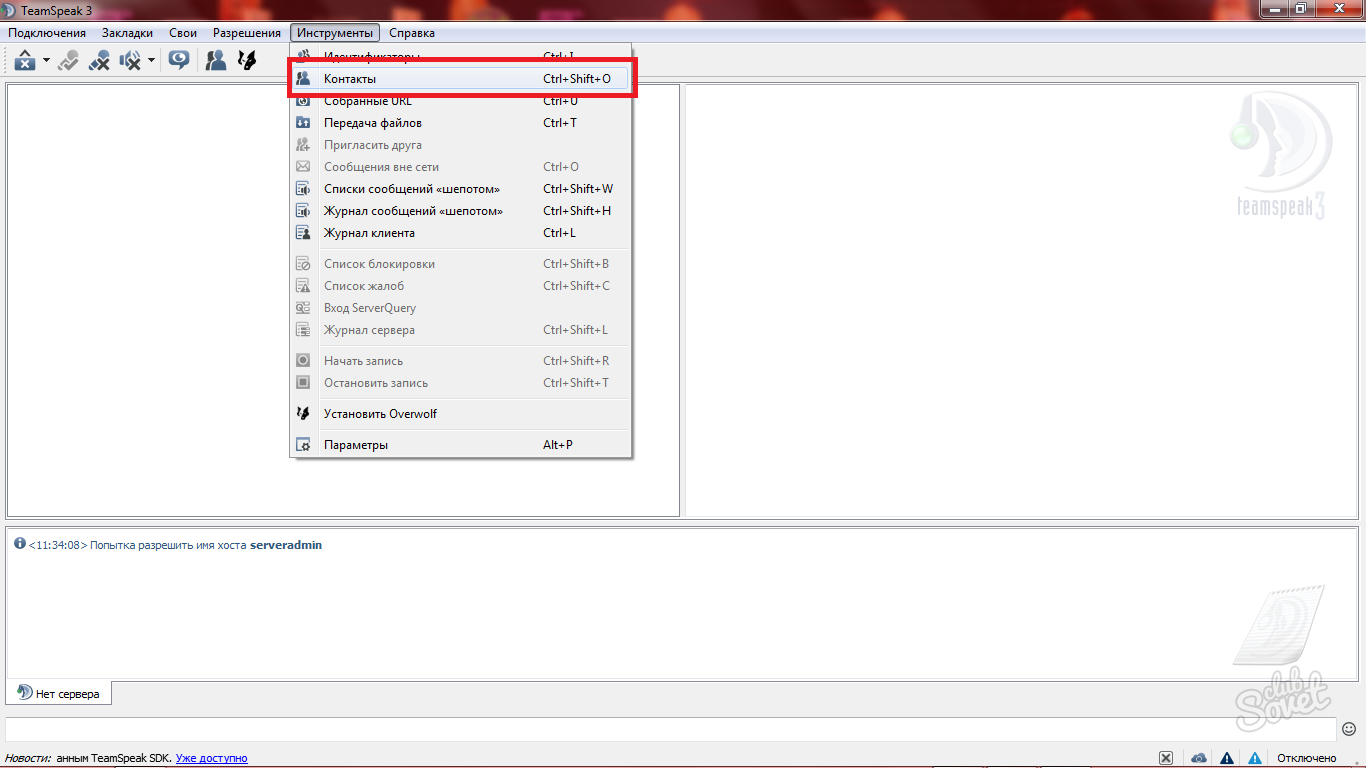Click the Контакты menu item icon
This screenshot has width=1366, height=768.
(303, 79)
